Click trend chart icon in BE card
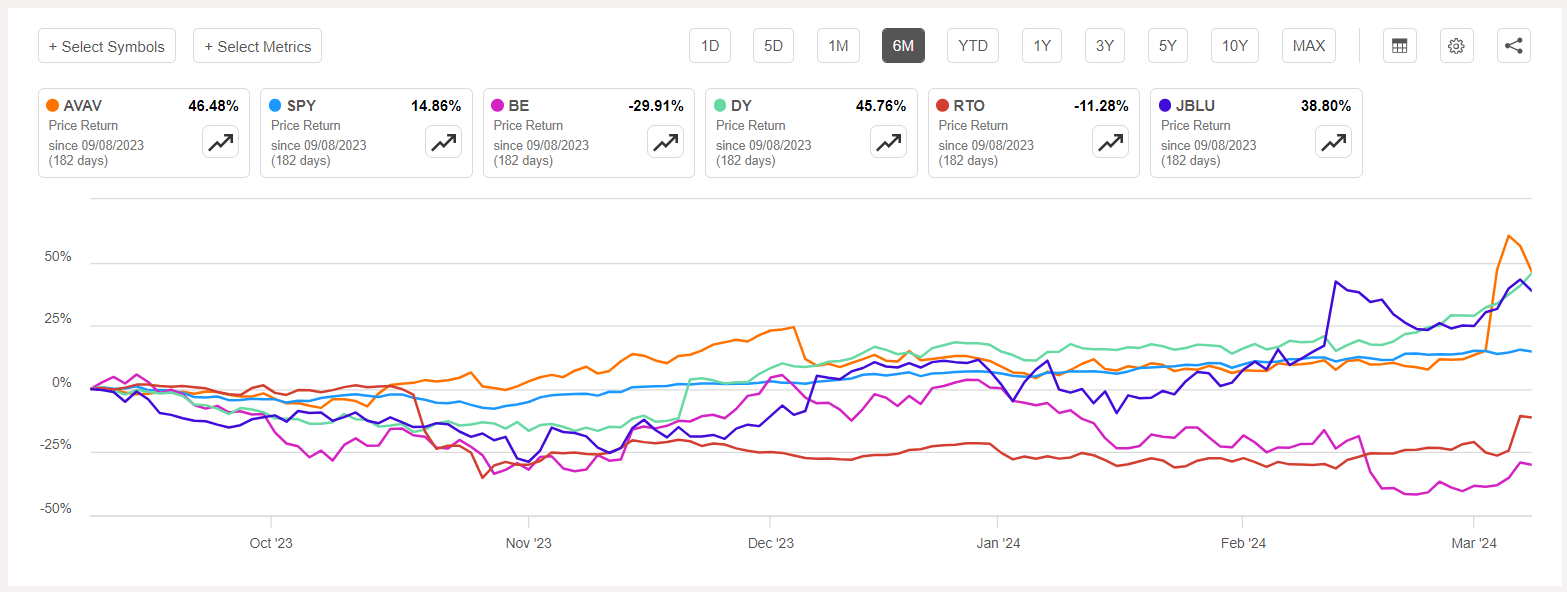Screen dimensions: 1567x592 point(665,143)
